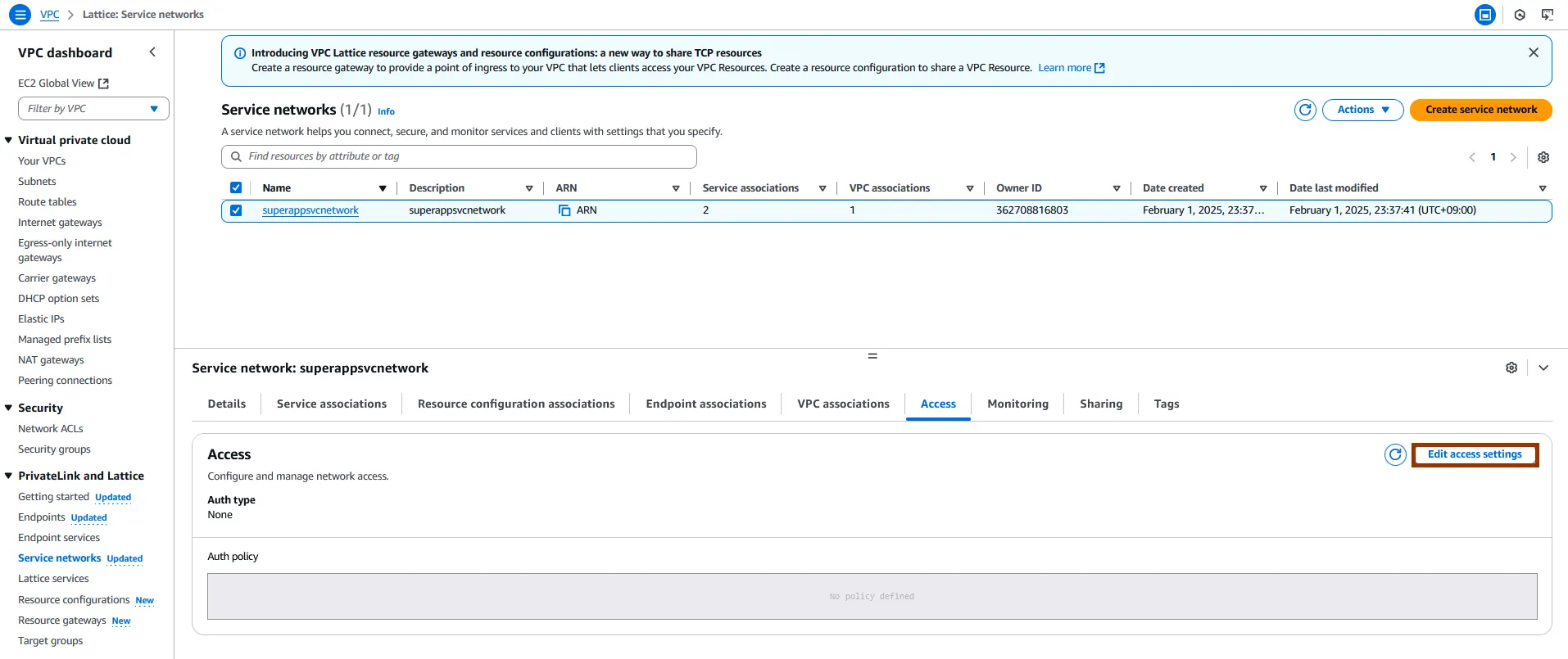Viewport: 1568px width, 659px height.
Task: Copy the ARN of superappsvcnetwork
Action: (x=564, y=210)
